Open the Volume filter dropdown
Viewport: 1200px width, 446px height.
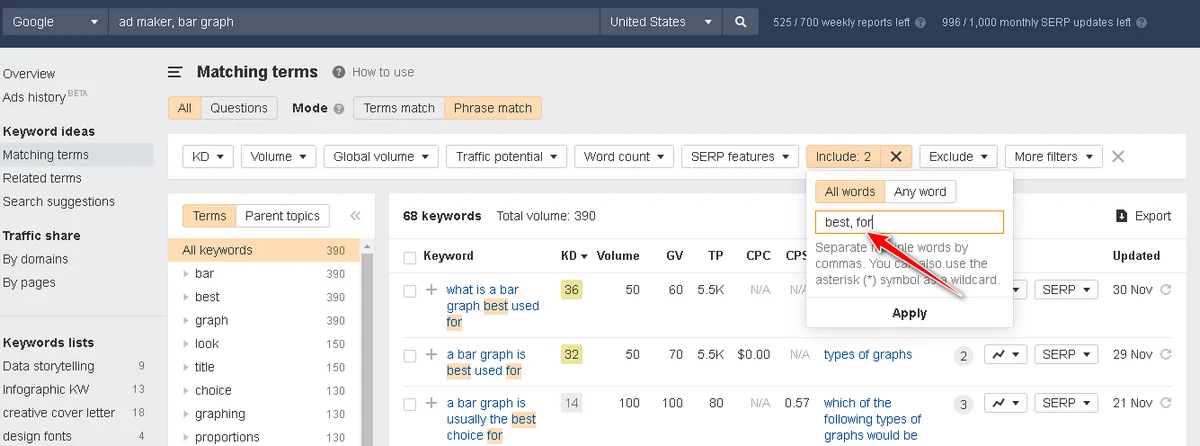[x=278, y=156]
